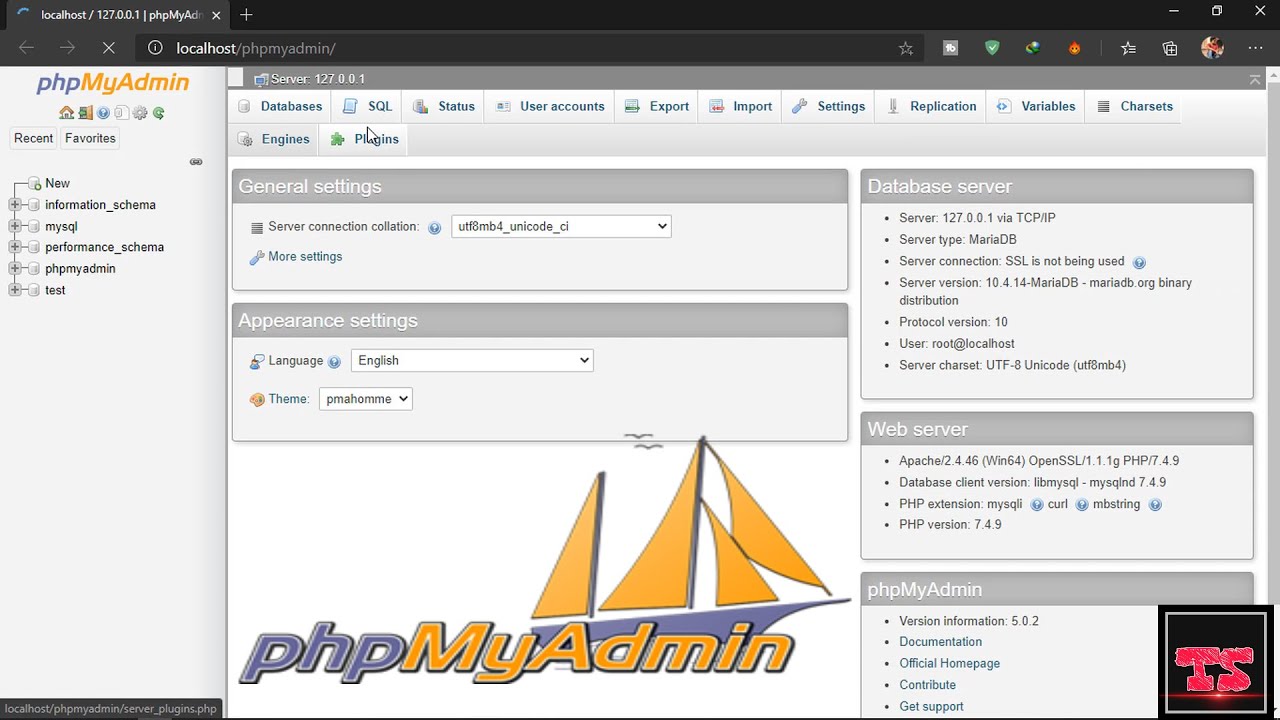The image size is (1280, 720).
Task: Expand the performance_schema database node
Action: click(x=15, y=248)
